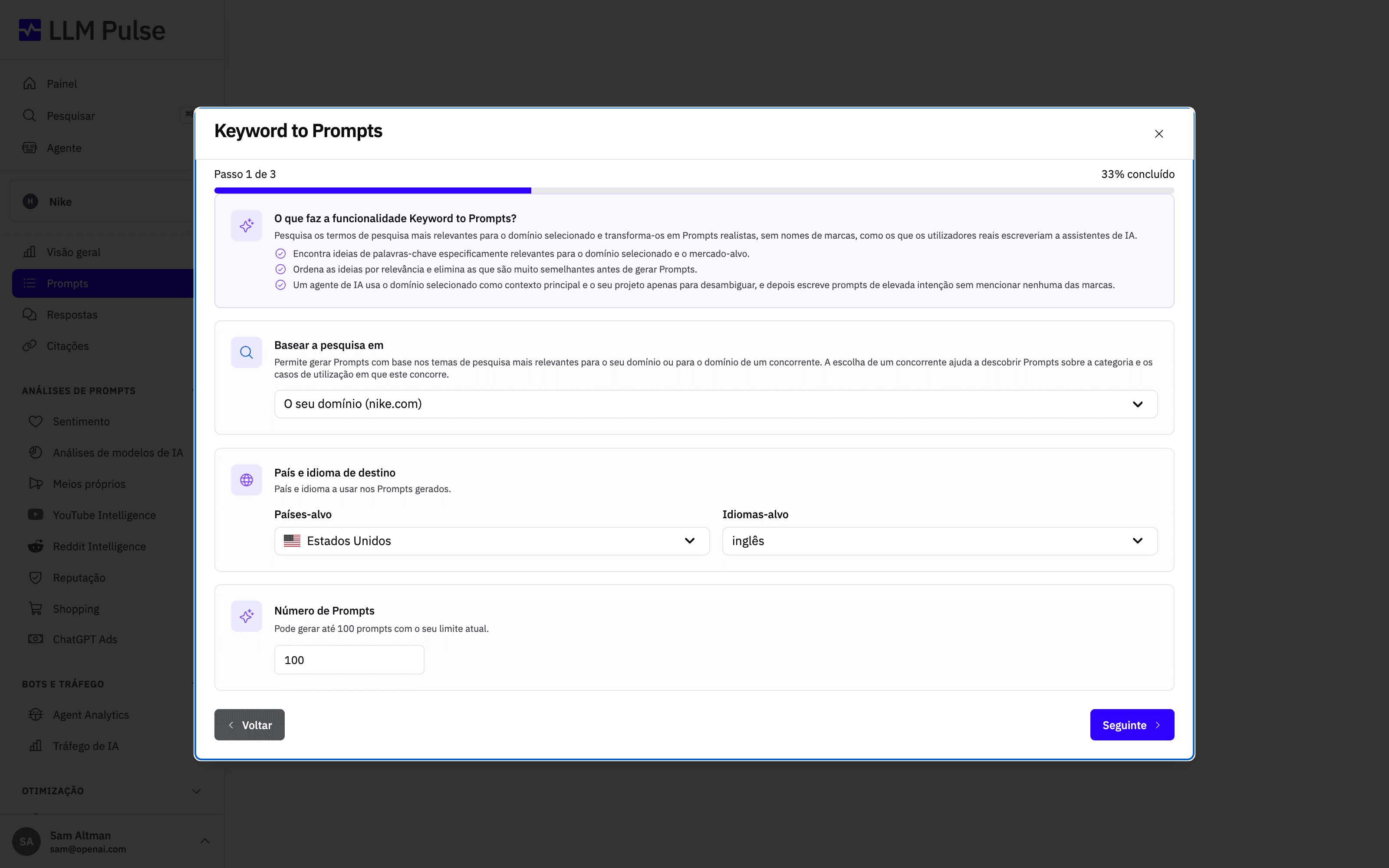
Task: Click the sparkle icon beside Keyword to Prompts explanation
Action: coord(246,226)
